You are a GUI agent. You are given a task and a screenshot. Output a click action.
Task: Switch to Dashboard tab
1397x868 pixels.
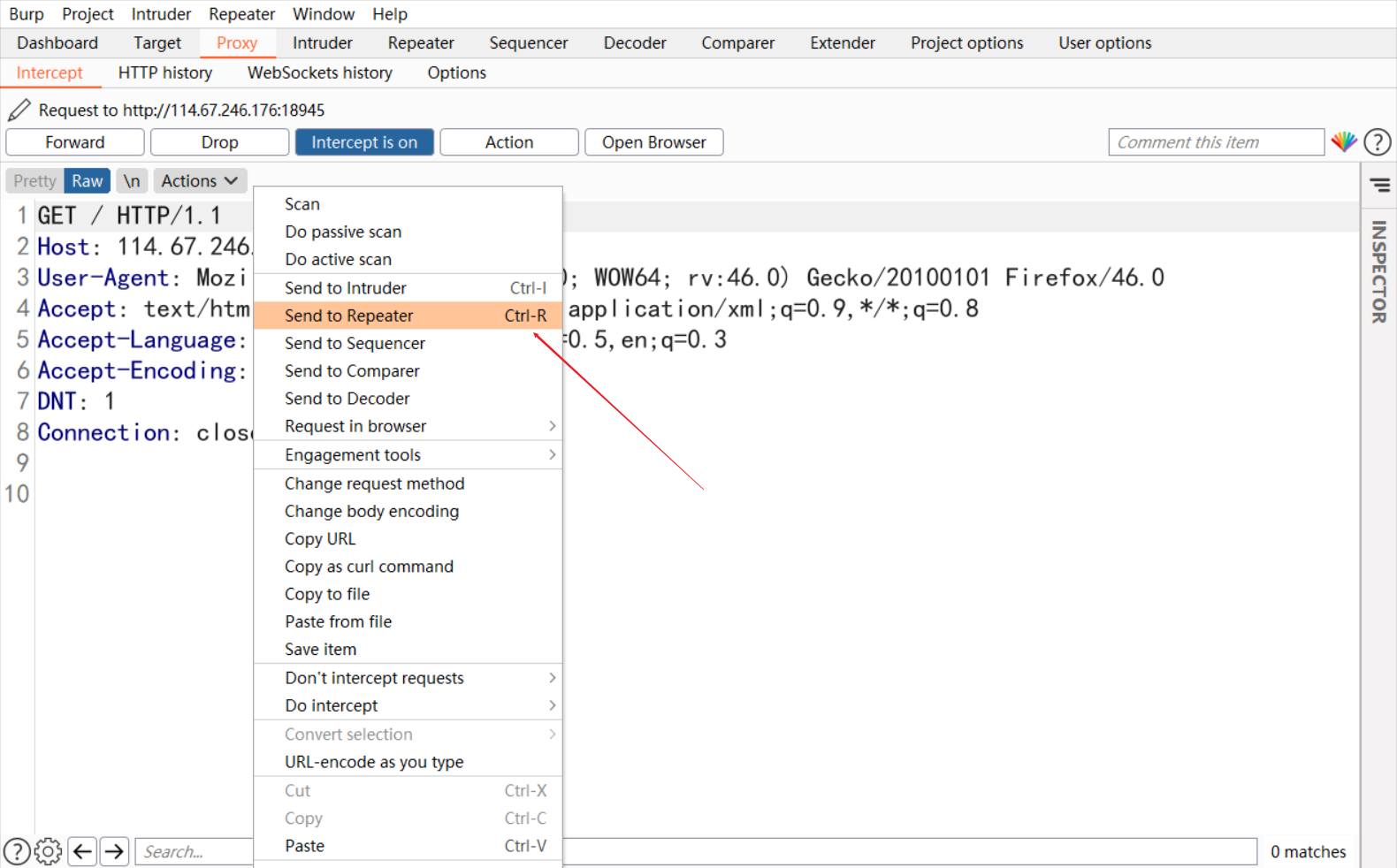coord(57,42)
